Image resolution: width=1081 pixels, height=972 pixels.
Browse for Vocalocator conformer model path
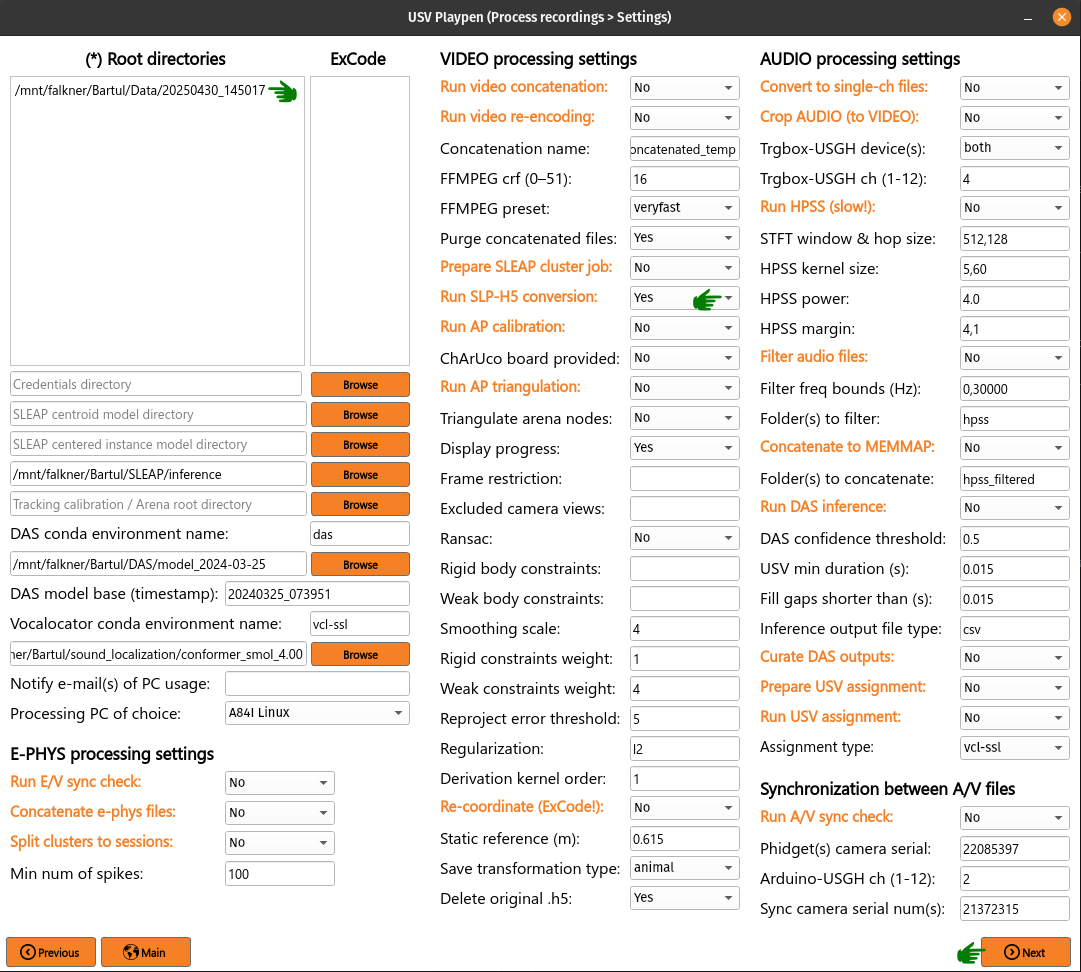tap(360, 654)
